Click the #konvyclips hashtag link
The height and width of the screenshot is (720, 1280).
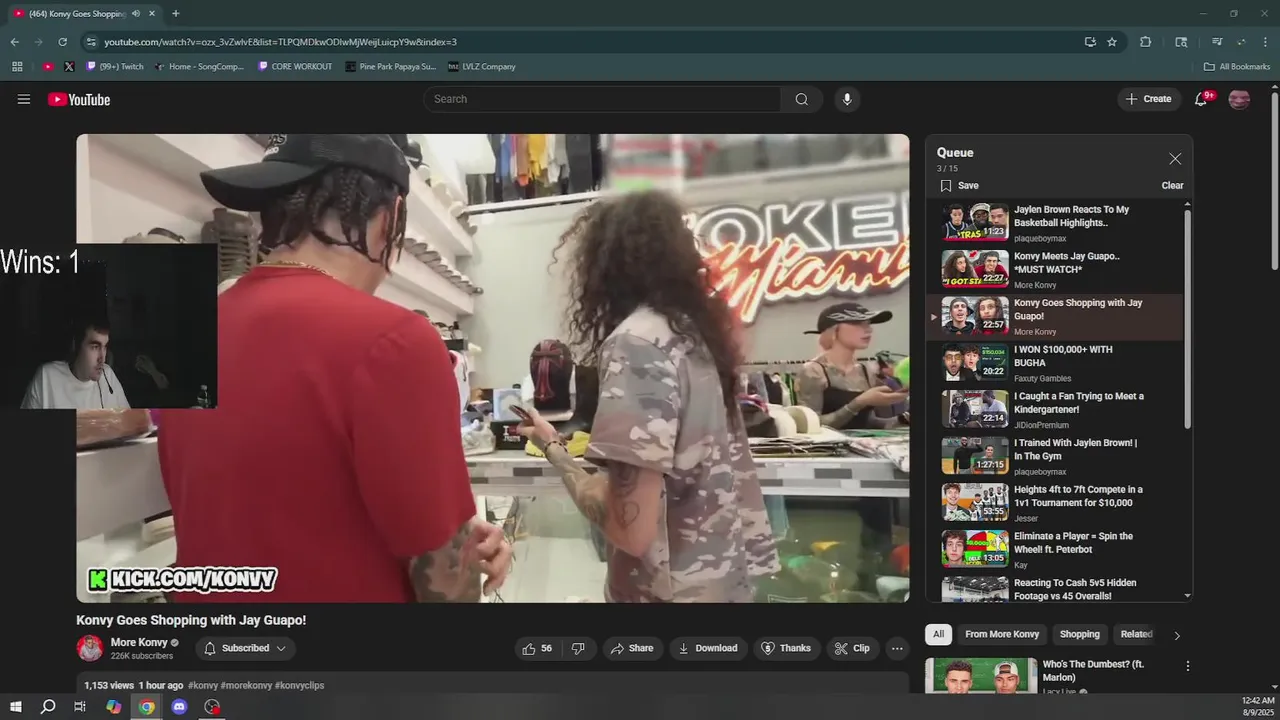point(300,686)
